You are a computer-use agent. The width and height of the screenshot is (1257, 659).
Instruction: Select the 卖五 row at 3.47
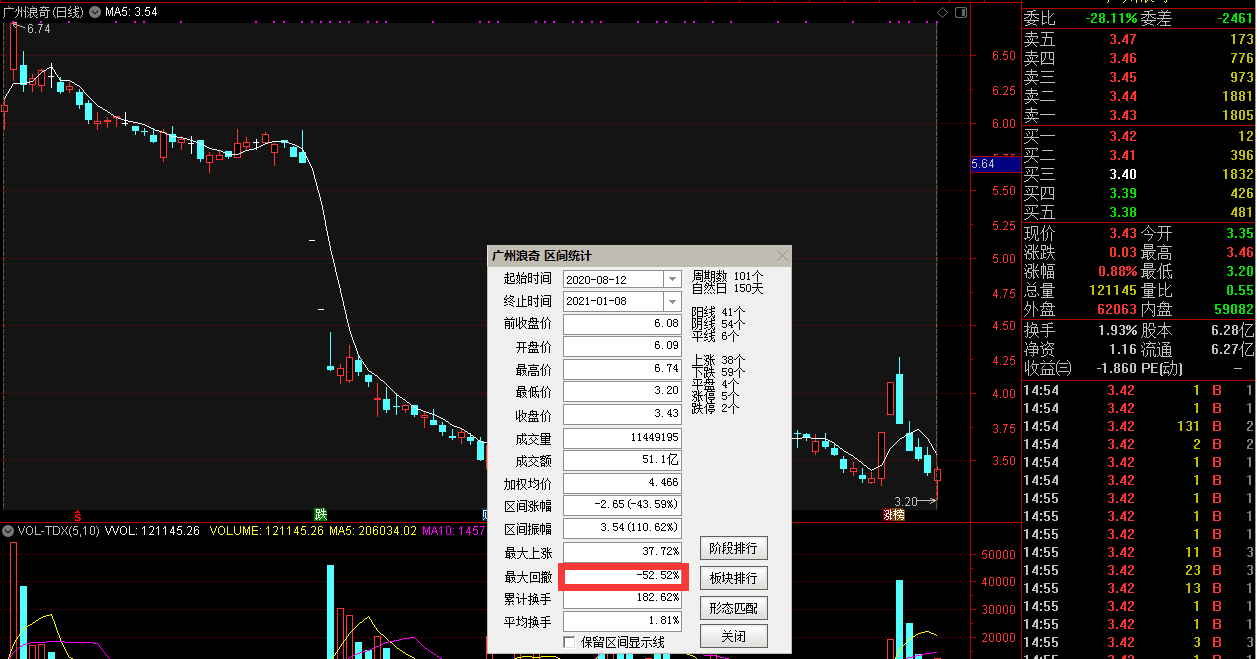[1138, 39]
